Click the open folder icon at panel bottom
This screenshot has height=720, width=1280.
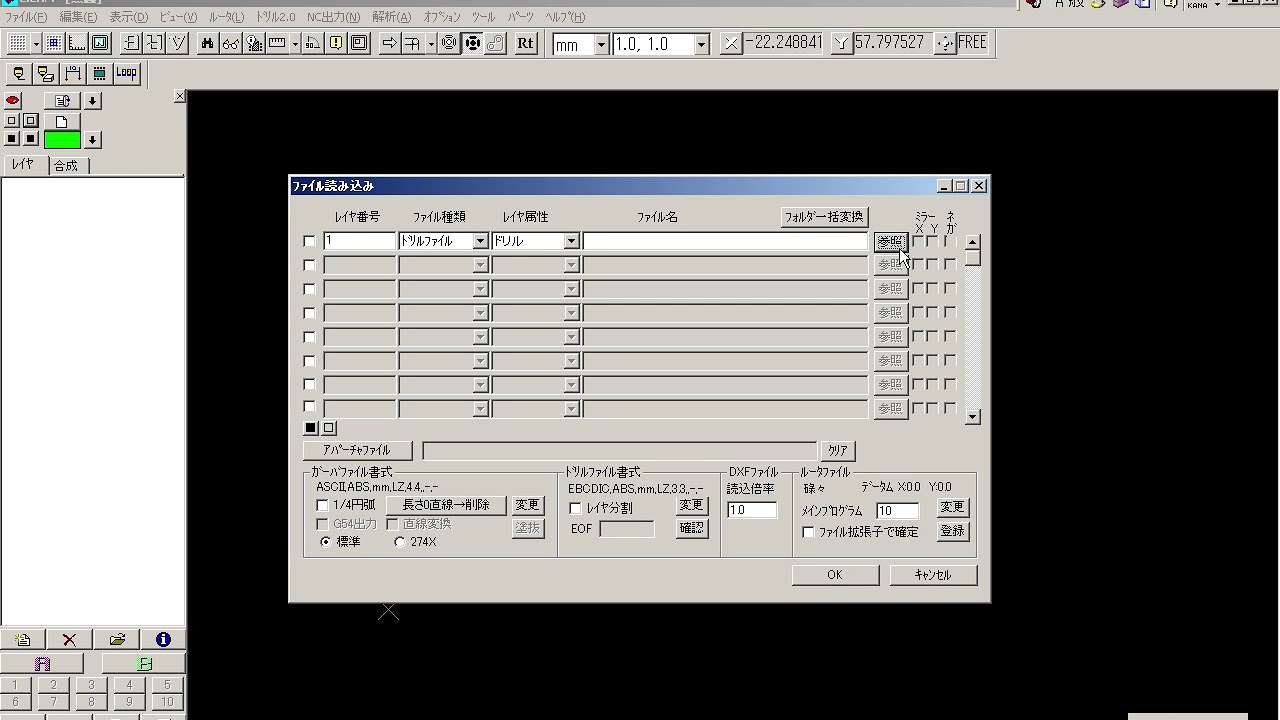click(x=117, y=640)
